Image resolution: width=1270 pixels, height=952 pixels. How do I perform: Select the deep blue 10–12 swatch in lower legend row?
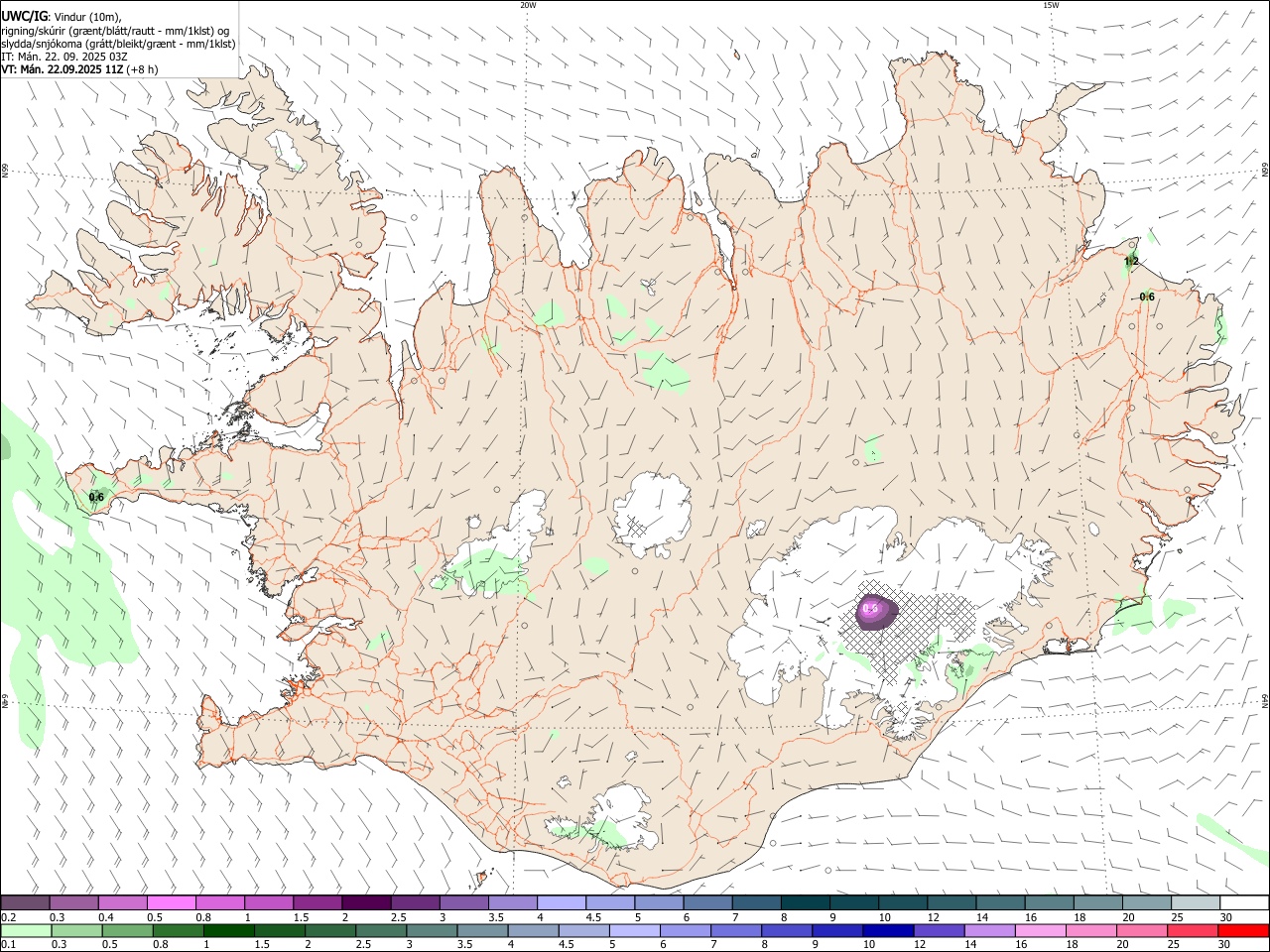(x=887, y=930)
